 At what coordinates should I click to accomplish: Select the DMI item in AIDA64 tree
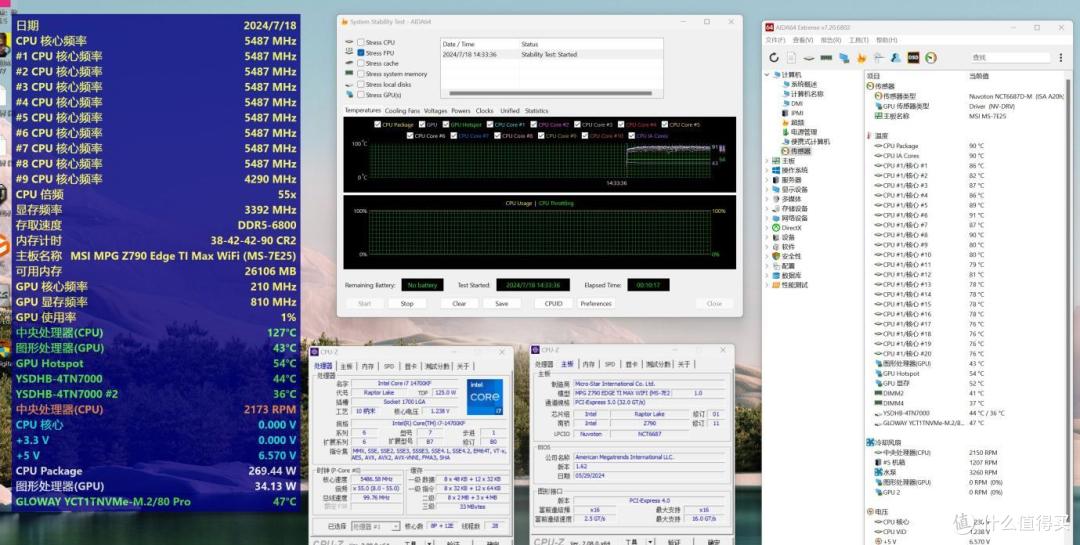pos(792,103)
